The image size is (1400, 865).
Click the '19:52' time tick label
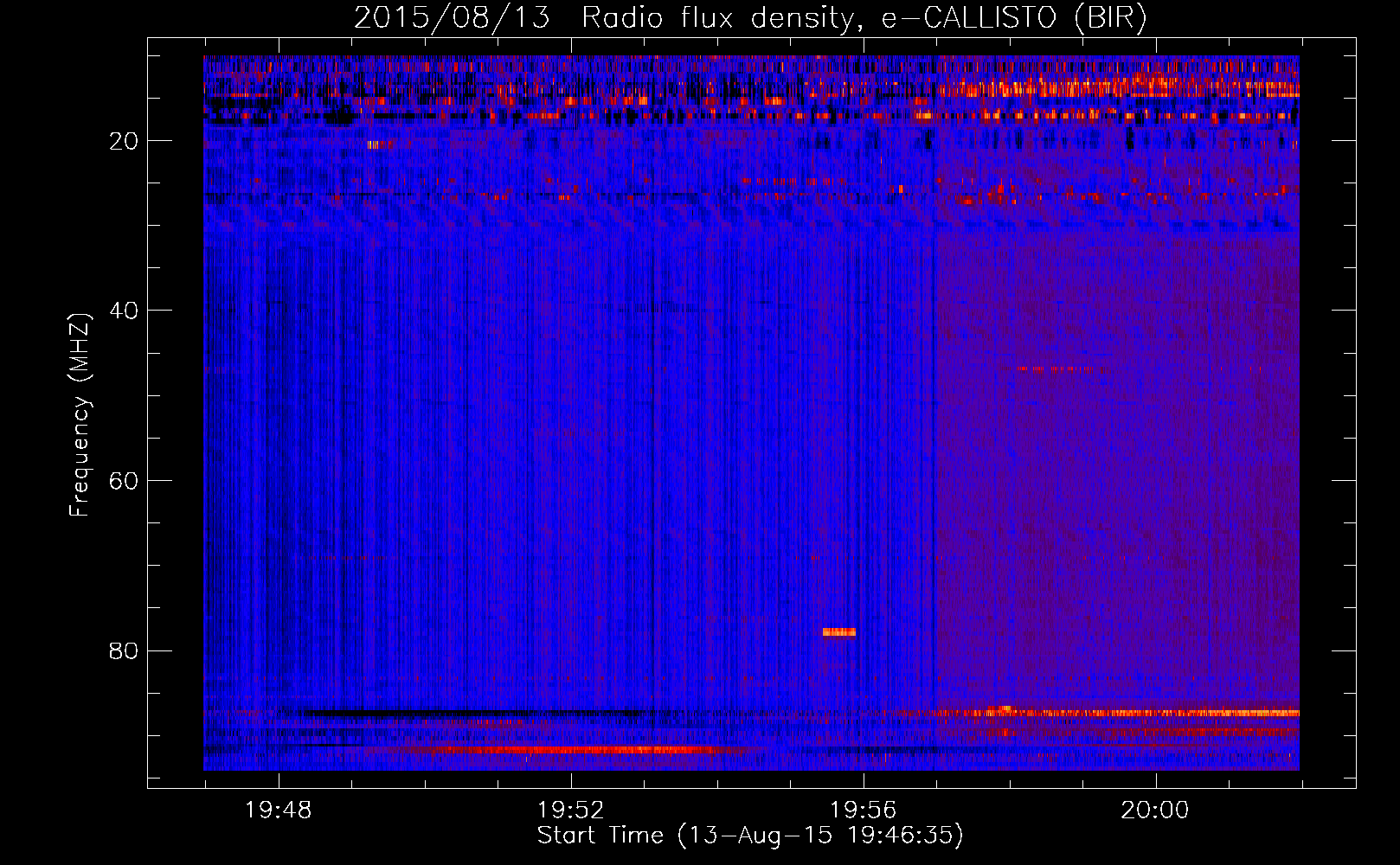[570, 811]
